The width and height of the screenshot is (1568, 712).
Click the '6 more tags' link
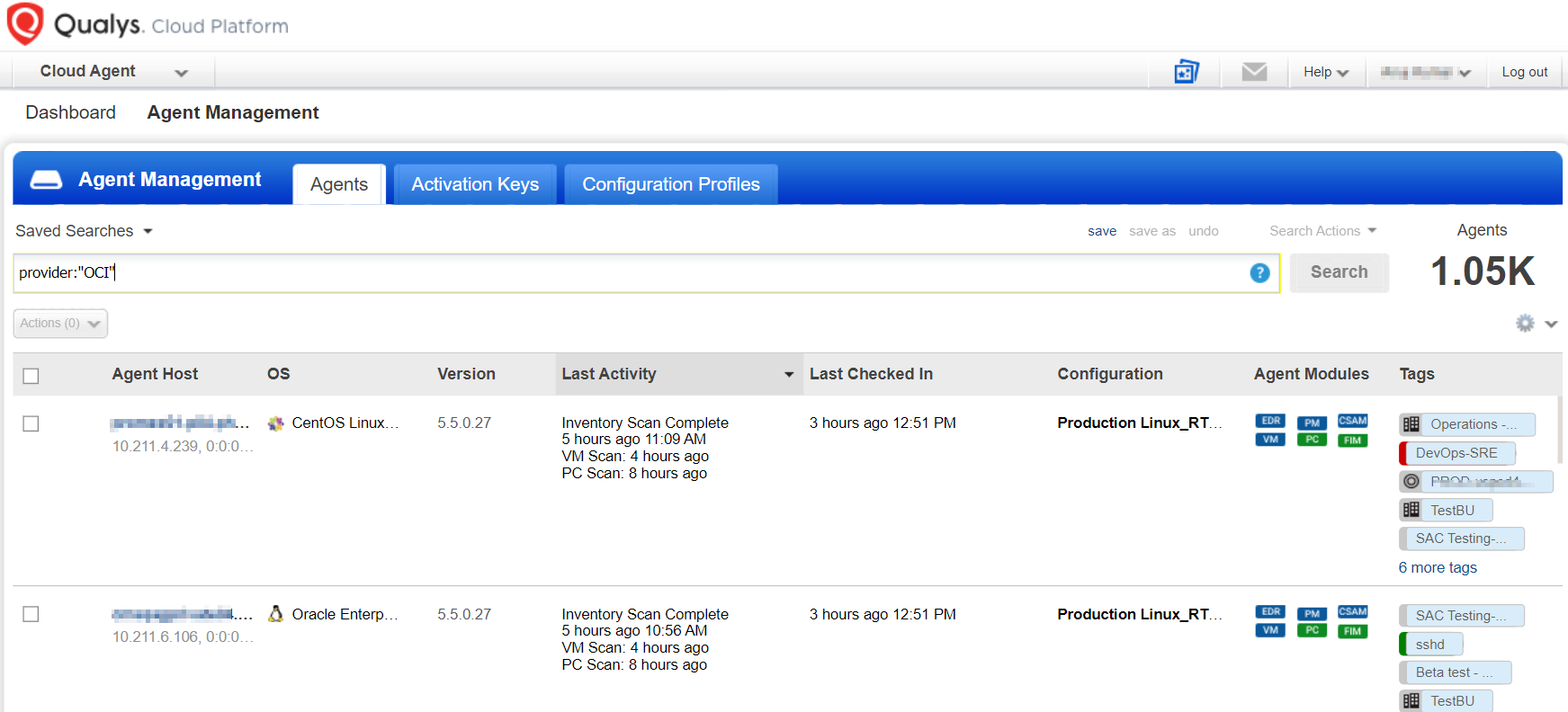point(1438,567)
